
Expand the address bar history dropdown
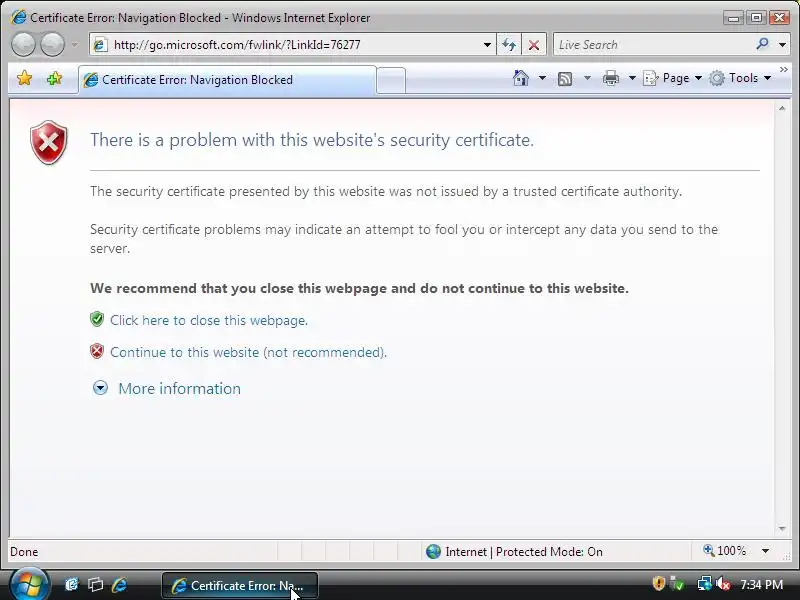coord(487,45)
